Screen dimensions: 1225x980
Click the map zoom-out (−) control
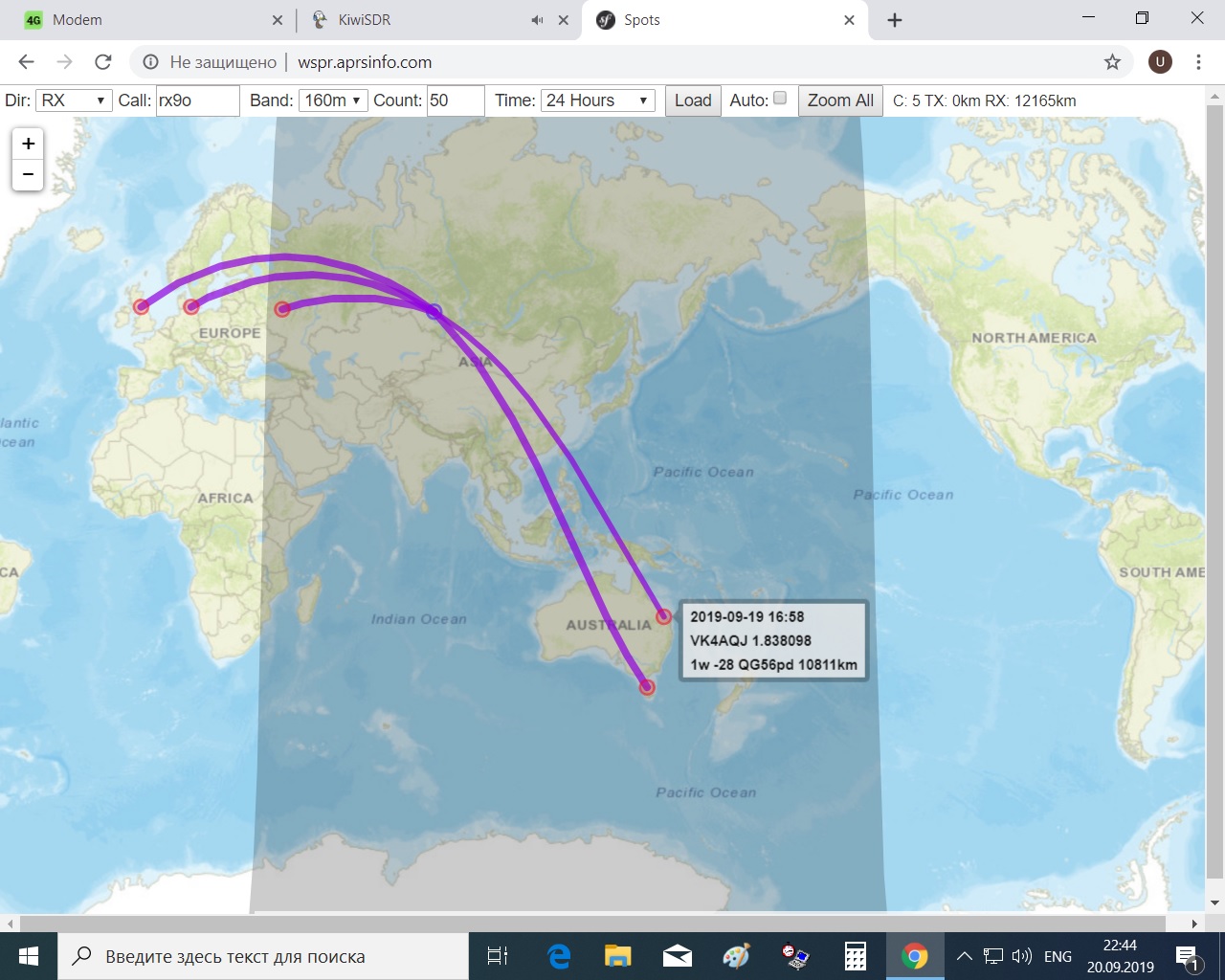pos(28,174)
